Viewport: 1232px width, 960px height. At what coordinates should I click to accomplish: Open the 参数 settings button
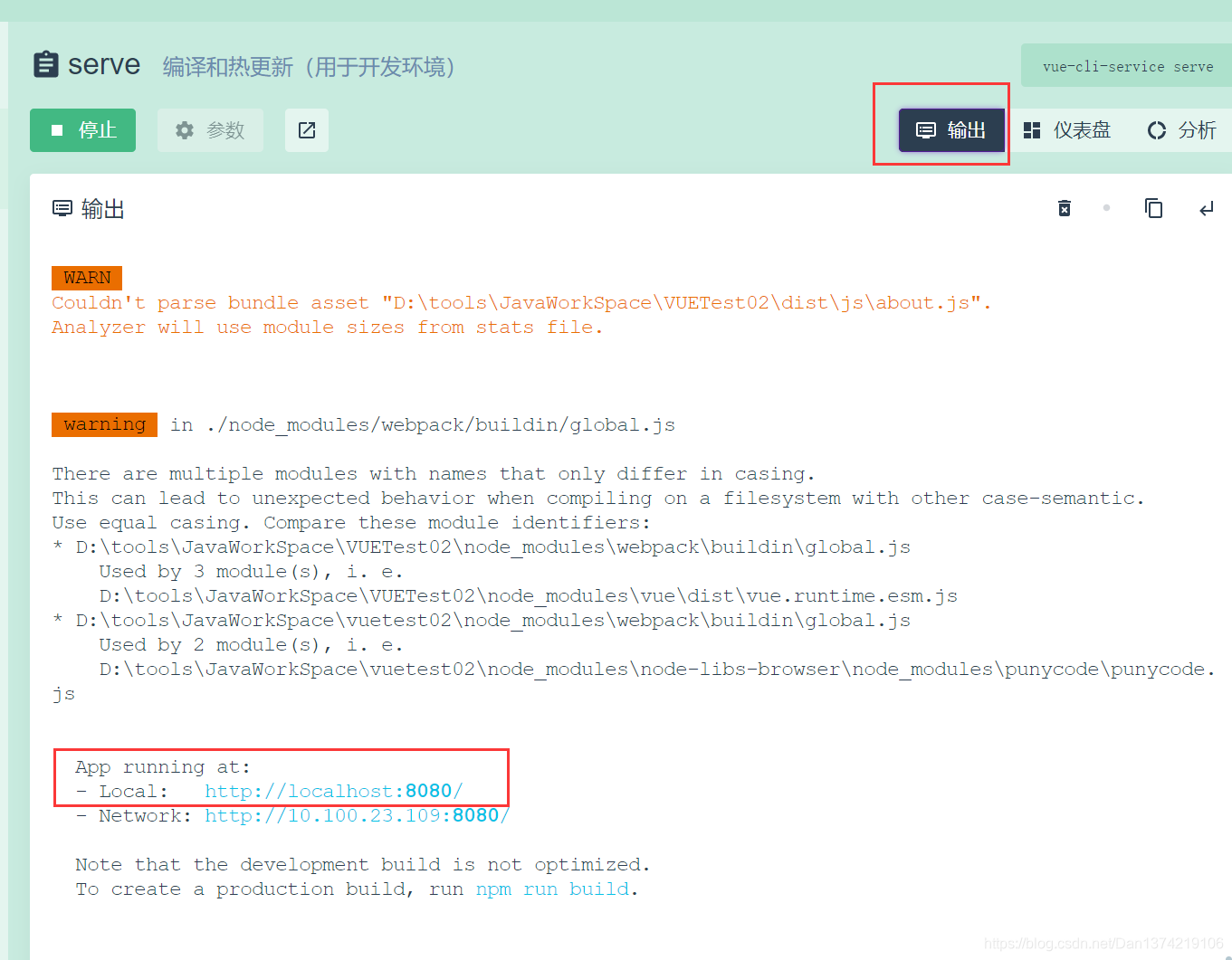coord(210,129)
